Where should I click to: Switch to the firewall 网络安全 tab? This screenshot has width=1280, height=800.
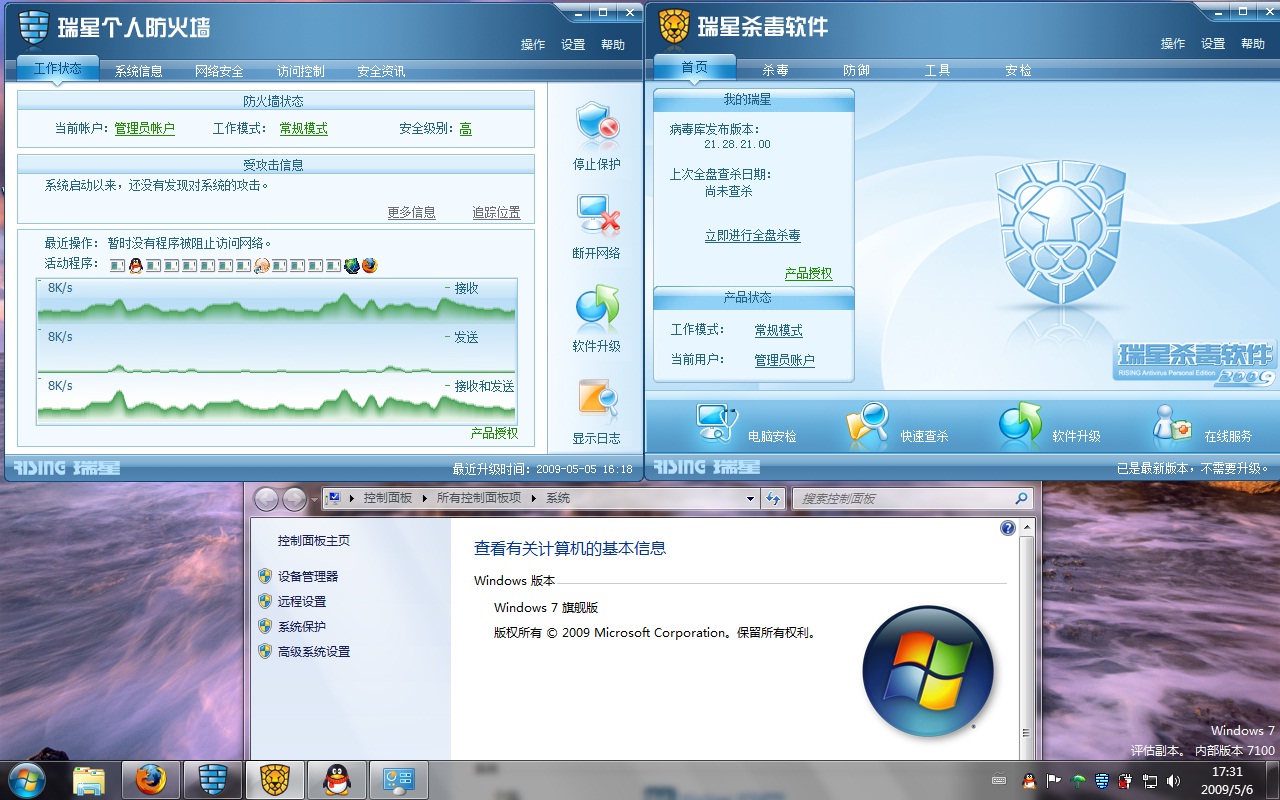(x=219, y=71)
